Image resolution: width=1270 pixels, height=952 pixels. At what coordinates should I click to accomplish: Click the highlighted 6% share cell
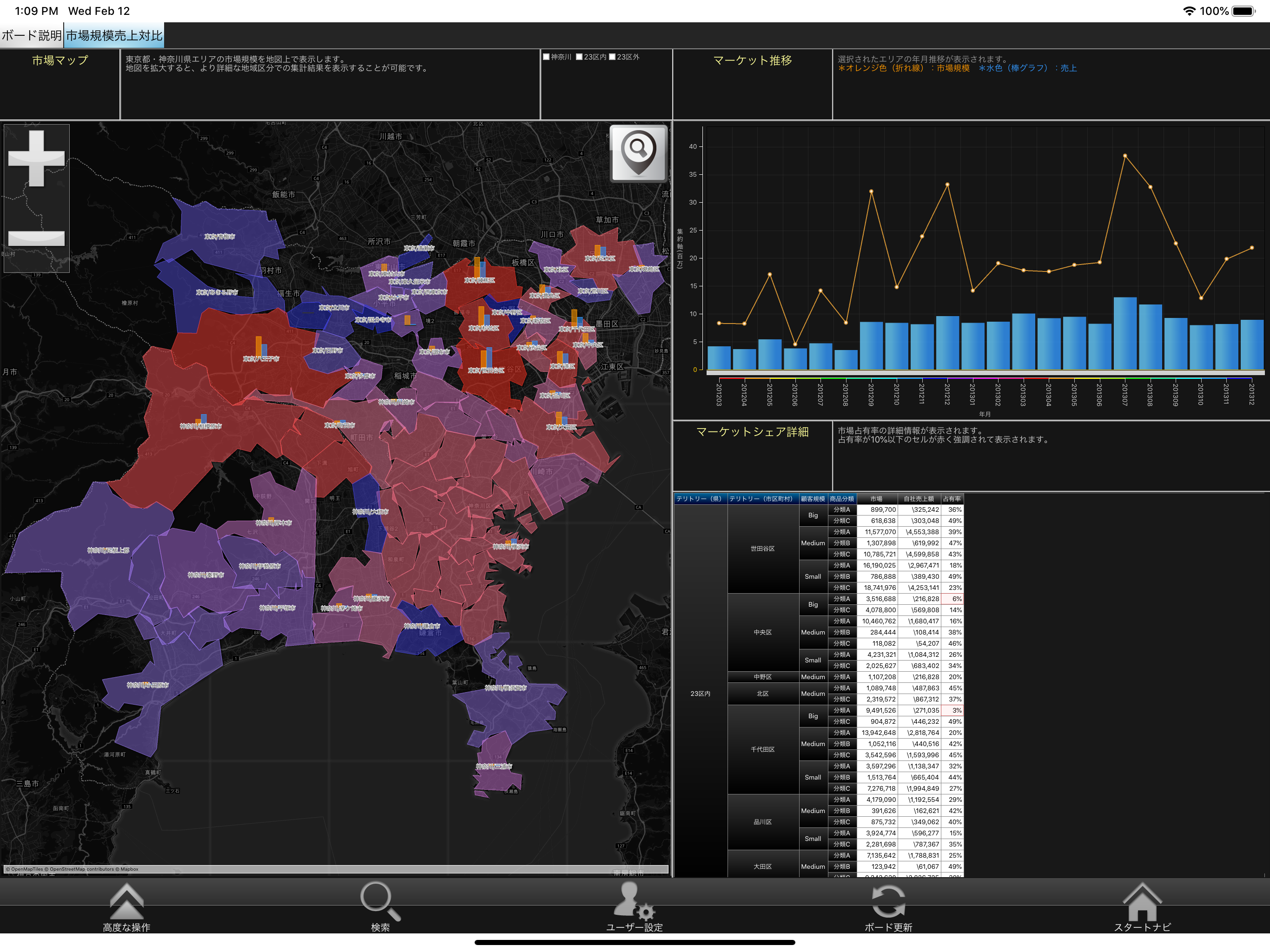(x=952, y=599)
